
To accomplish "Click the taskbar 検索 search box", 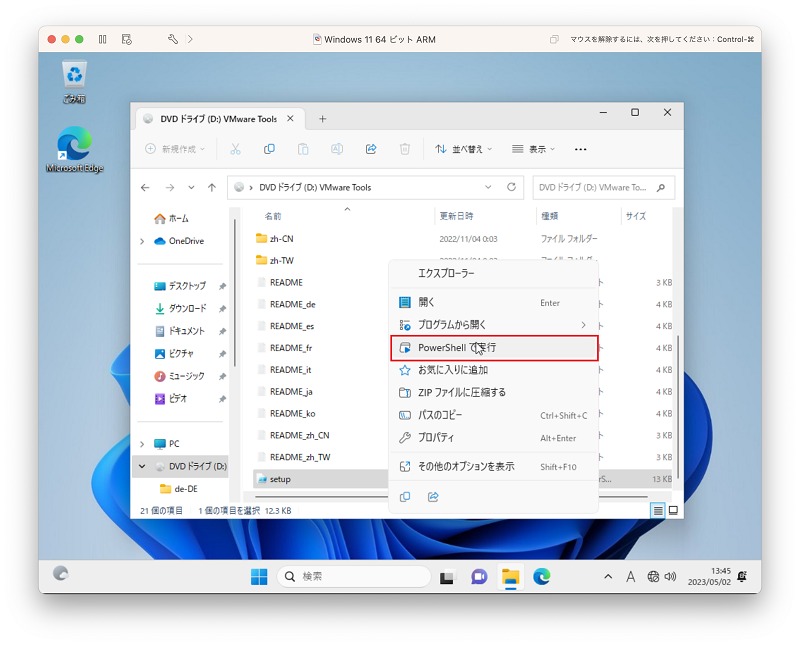I will pos(354,577).
